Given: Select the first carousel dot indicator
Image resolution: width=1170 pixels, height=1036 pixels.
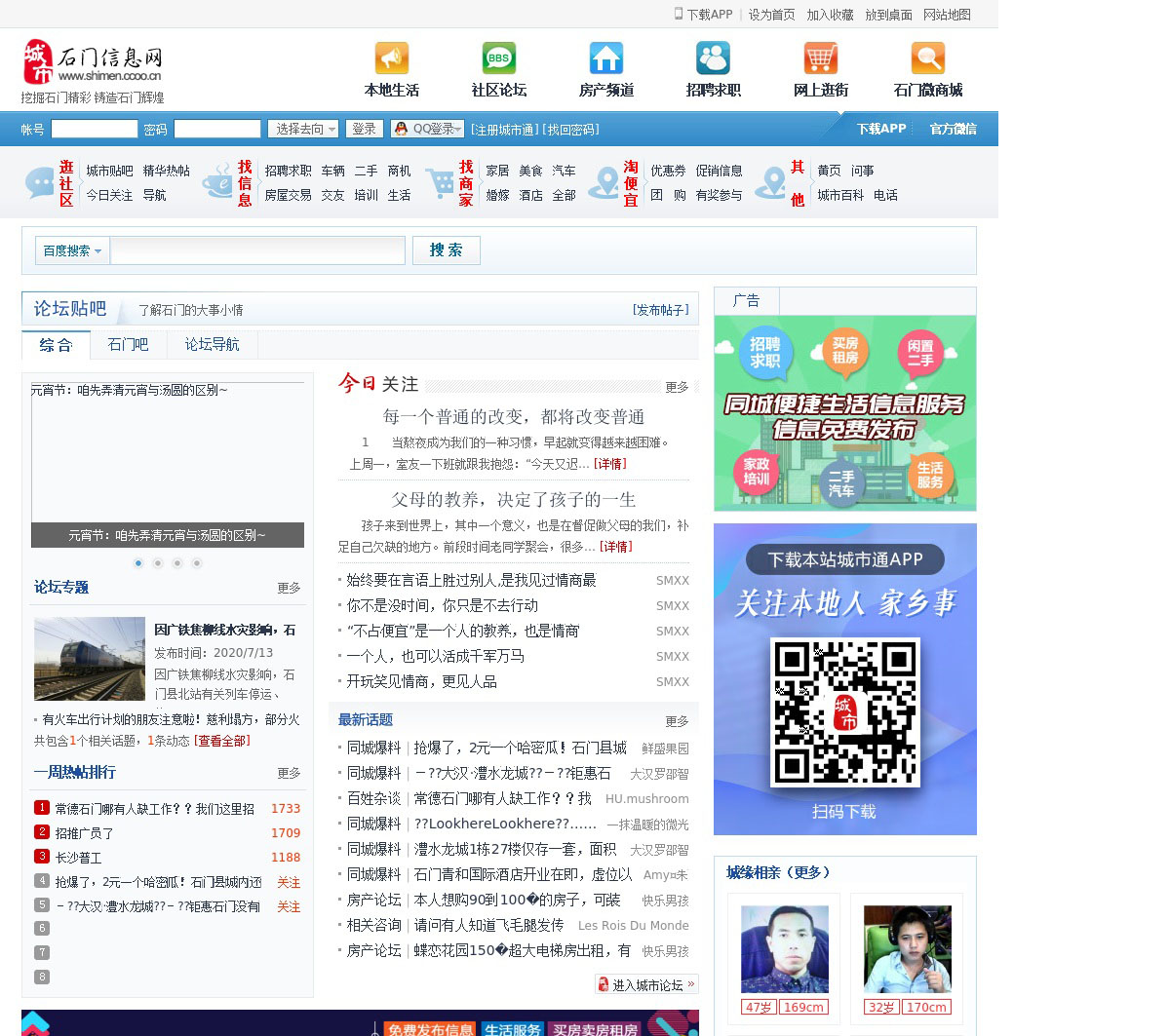Looking at the screenshot, I should click(x=138, y=563).
